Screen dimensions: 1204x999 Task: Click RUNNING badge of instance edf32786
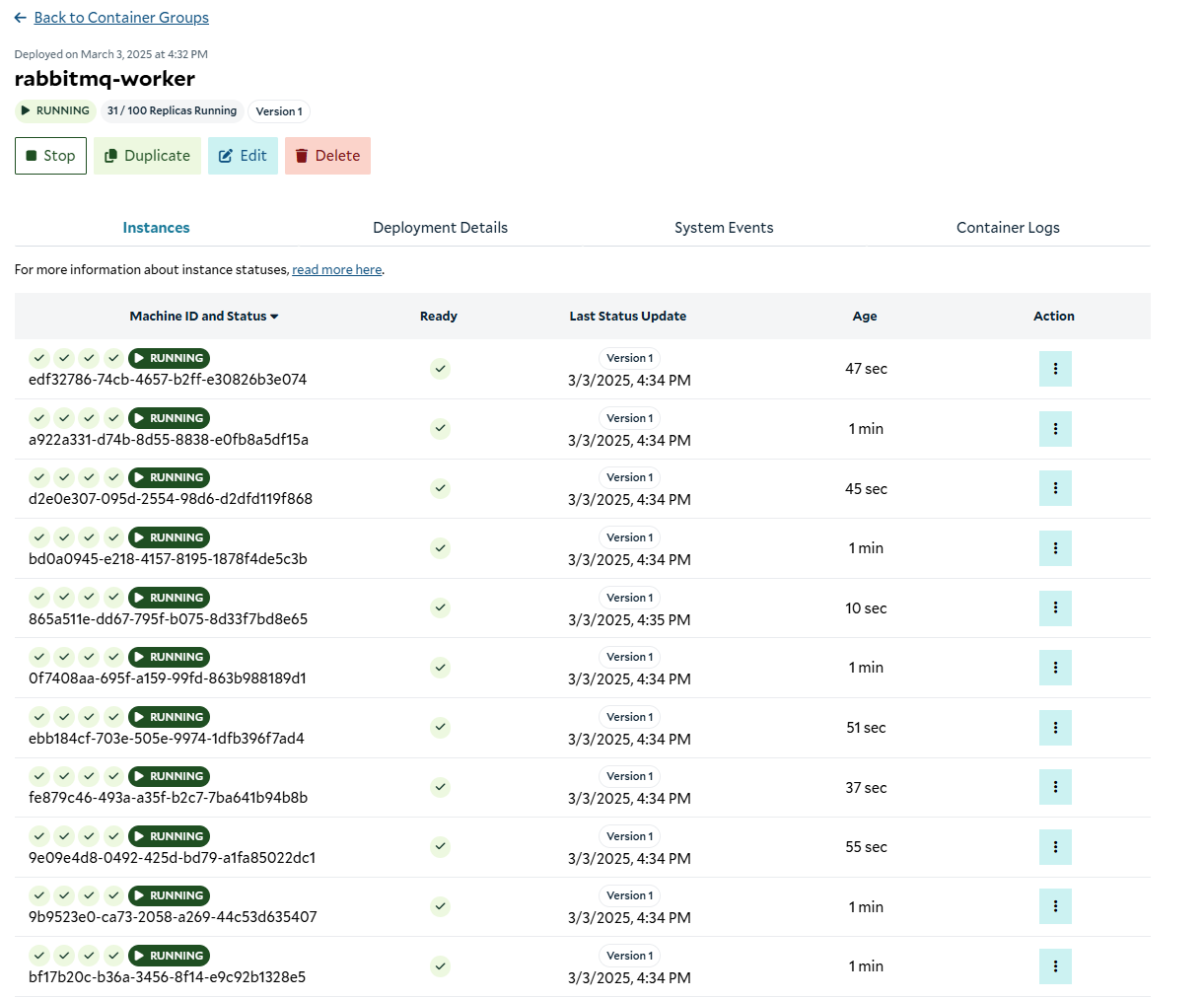[x=170, y=358]
